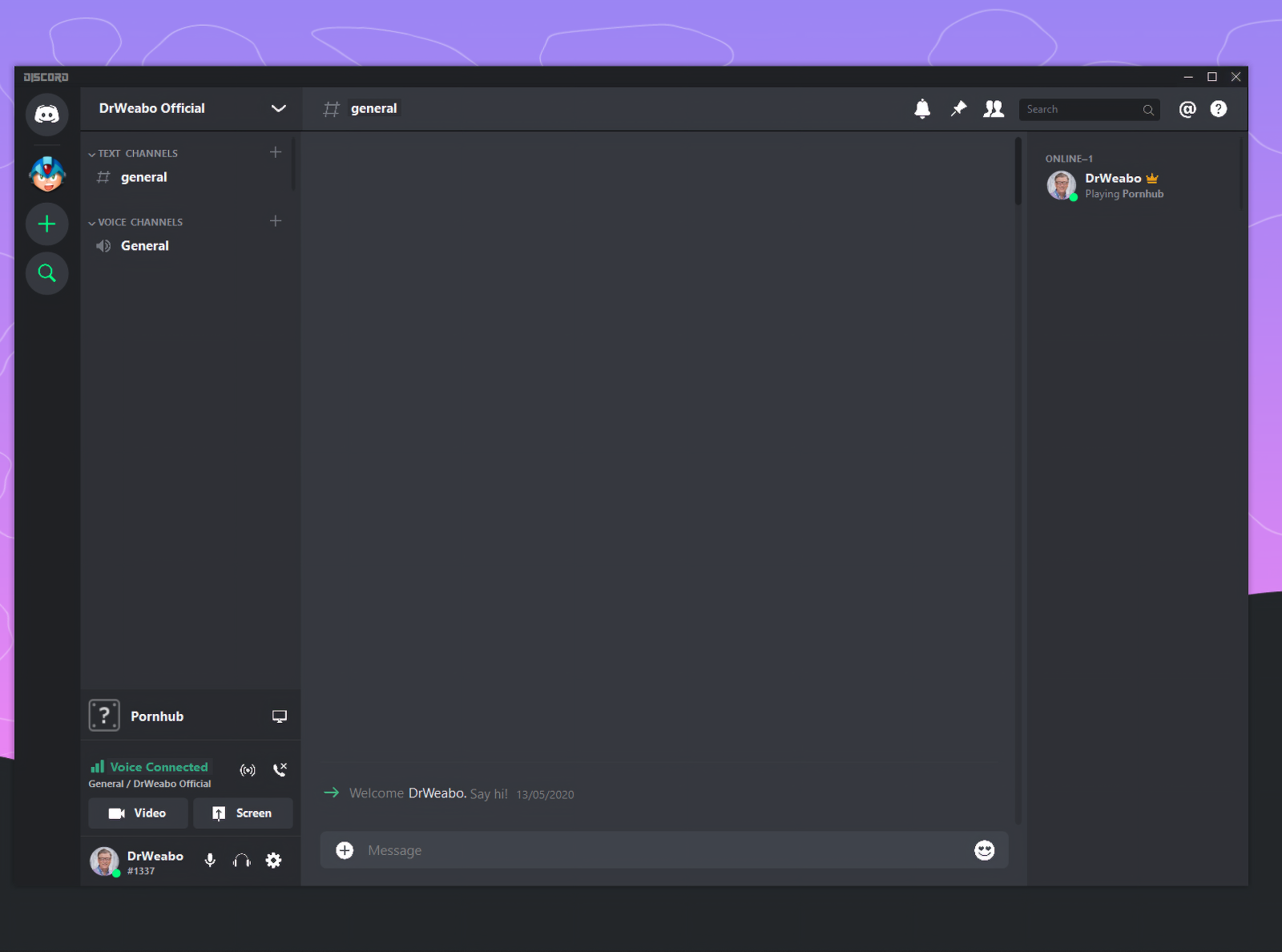Minimize the Discord window
1282x952 pixels.
coord(1188,77)
